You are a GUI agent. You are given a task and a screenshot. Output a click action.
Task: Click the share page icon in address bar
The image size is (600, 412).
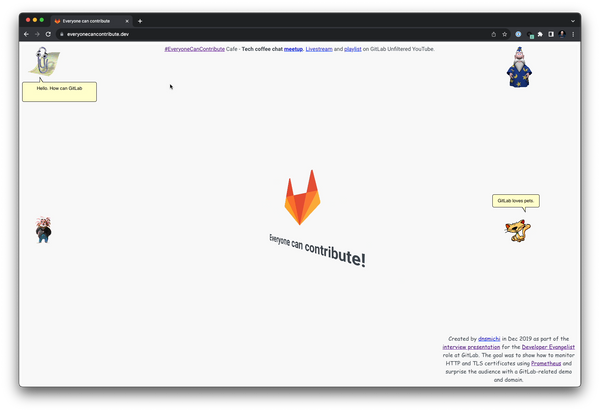pos(493,34)
